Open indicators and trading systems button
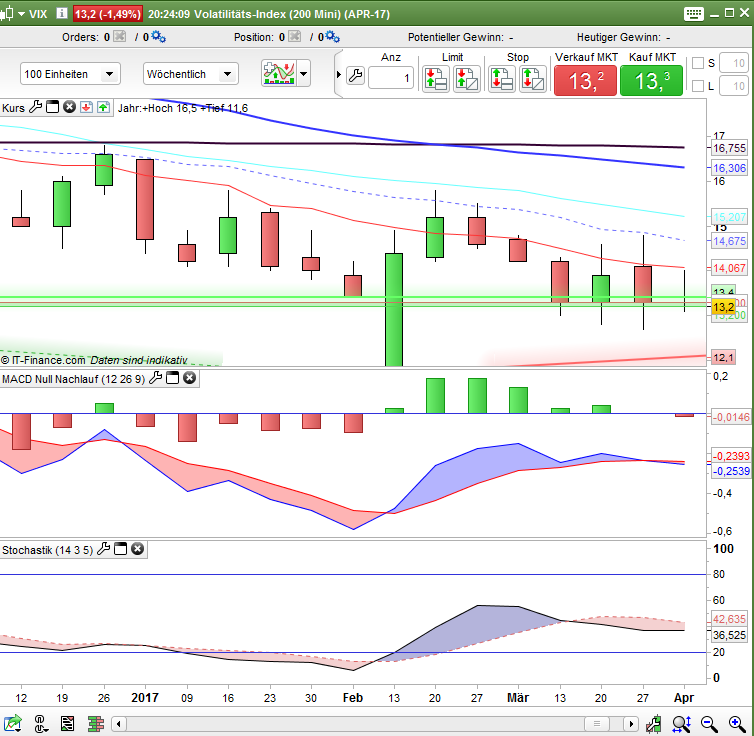Image resolution: width=754 pixels, height=736 pixels. click(279, 74)
